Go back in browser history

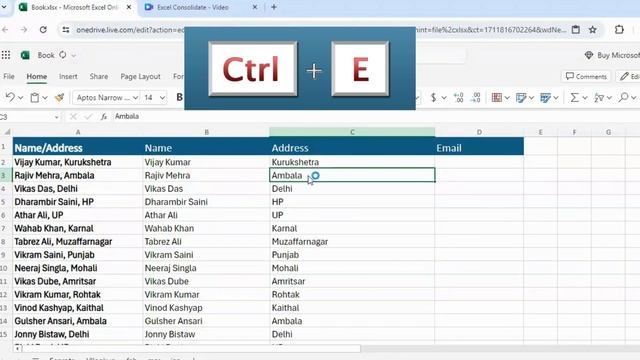(x=5, y=30)
